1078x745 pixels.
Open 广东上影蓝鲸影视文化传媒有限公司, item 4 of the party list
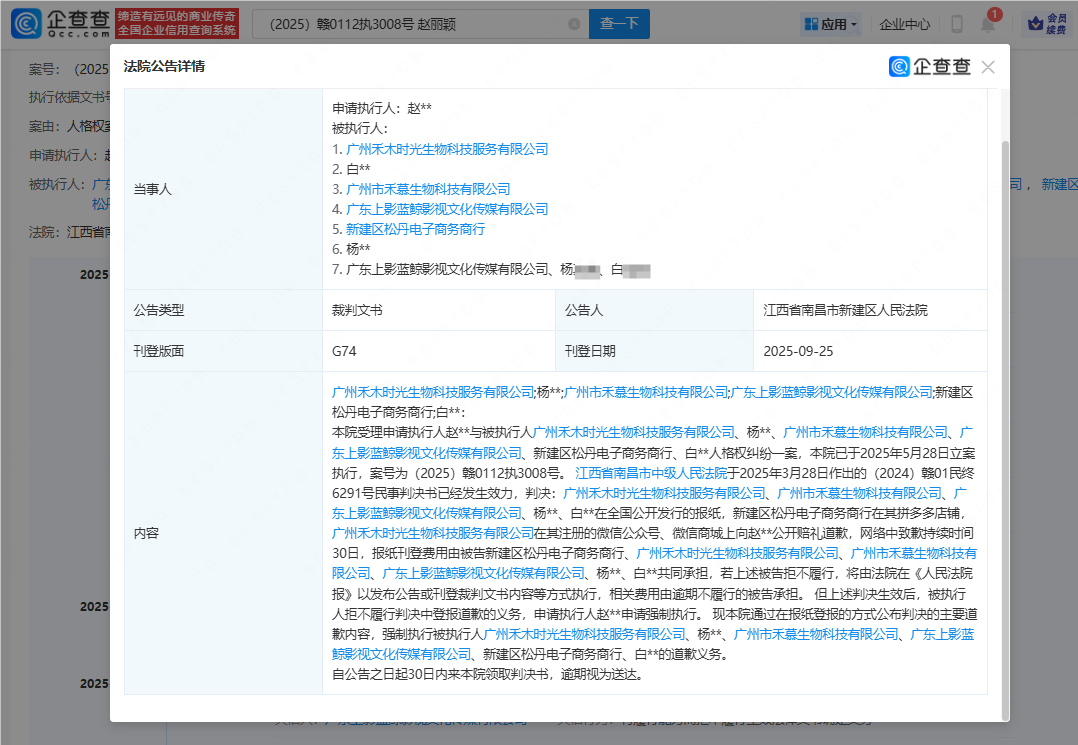(x=447, y=209)
